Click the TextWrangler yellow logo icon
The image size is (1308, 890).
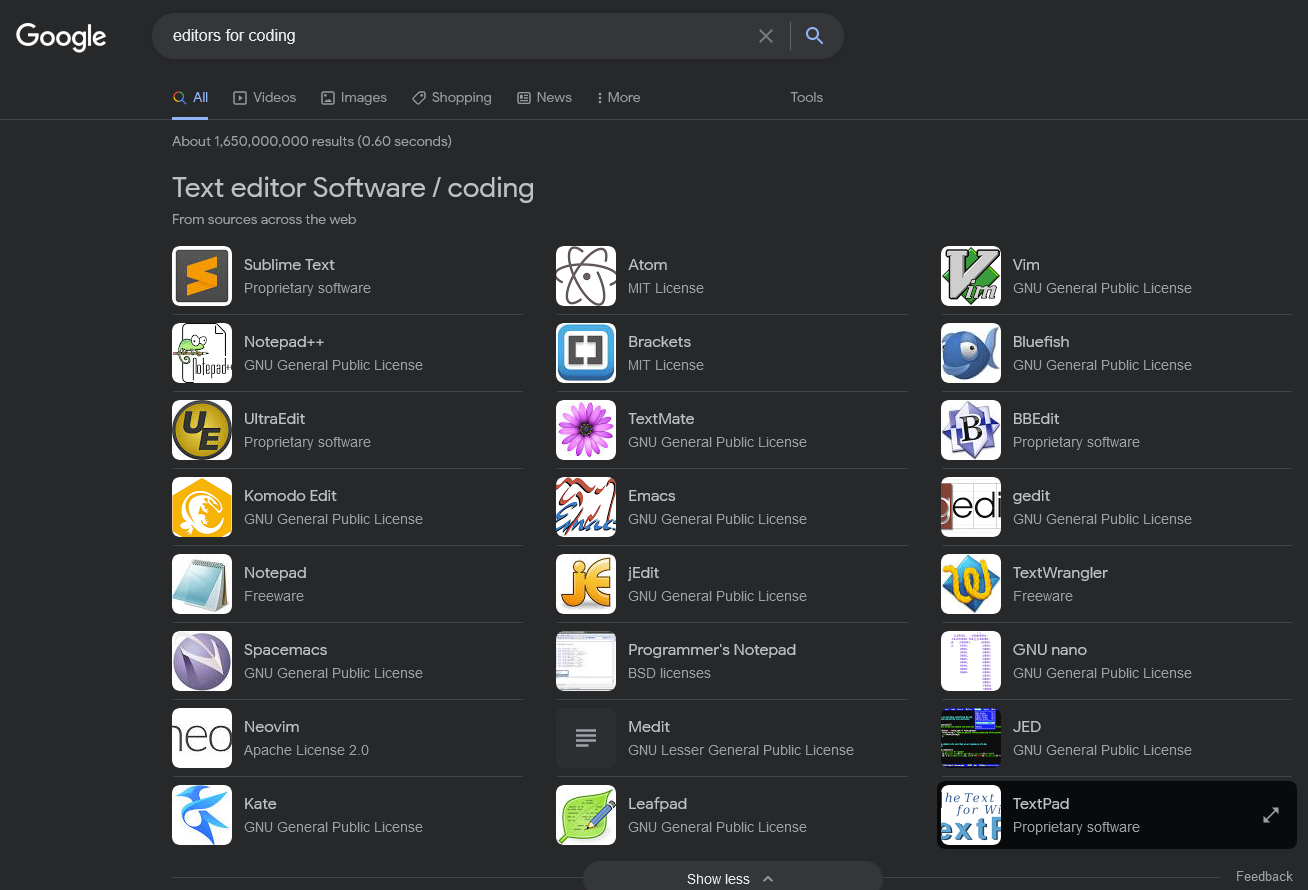coord(971,584)
